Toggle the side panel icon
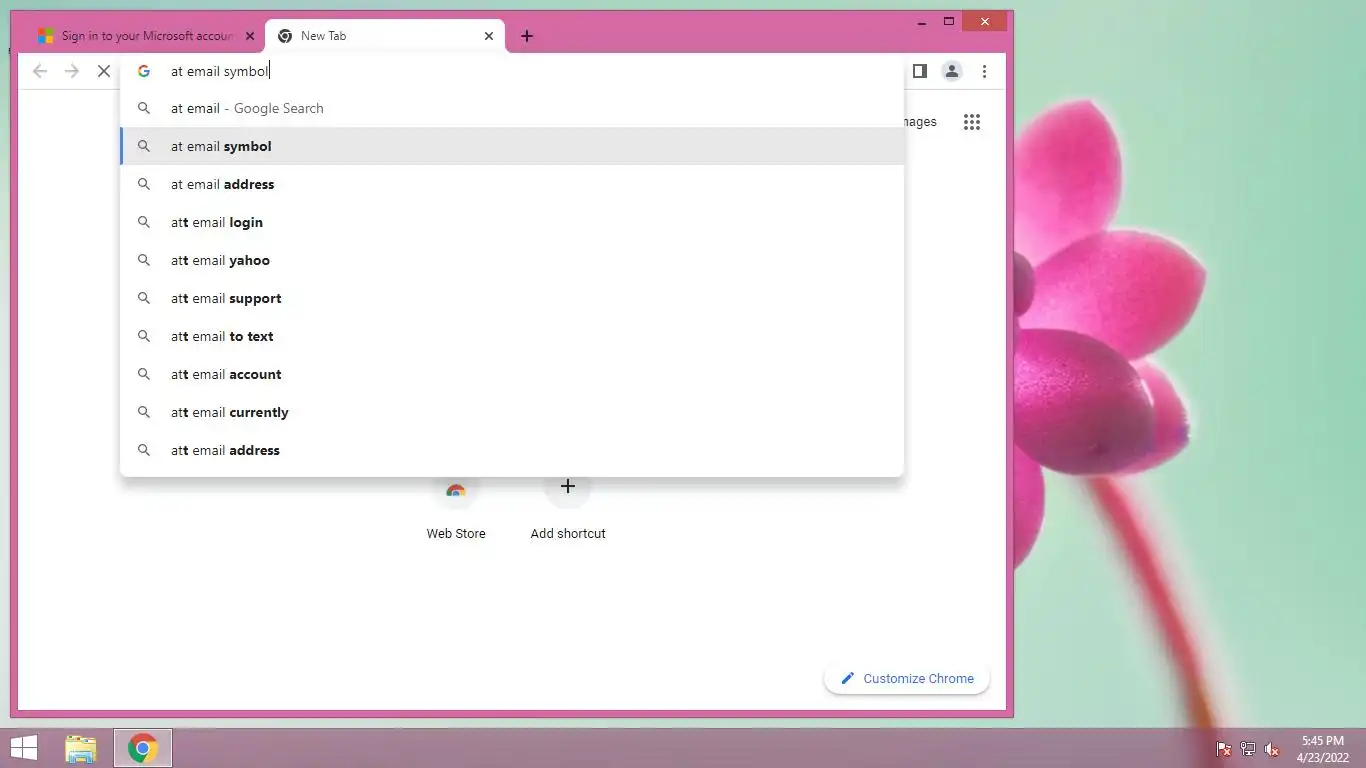This screenshot has width=1366, height=768. (x=920, y=71)
